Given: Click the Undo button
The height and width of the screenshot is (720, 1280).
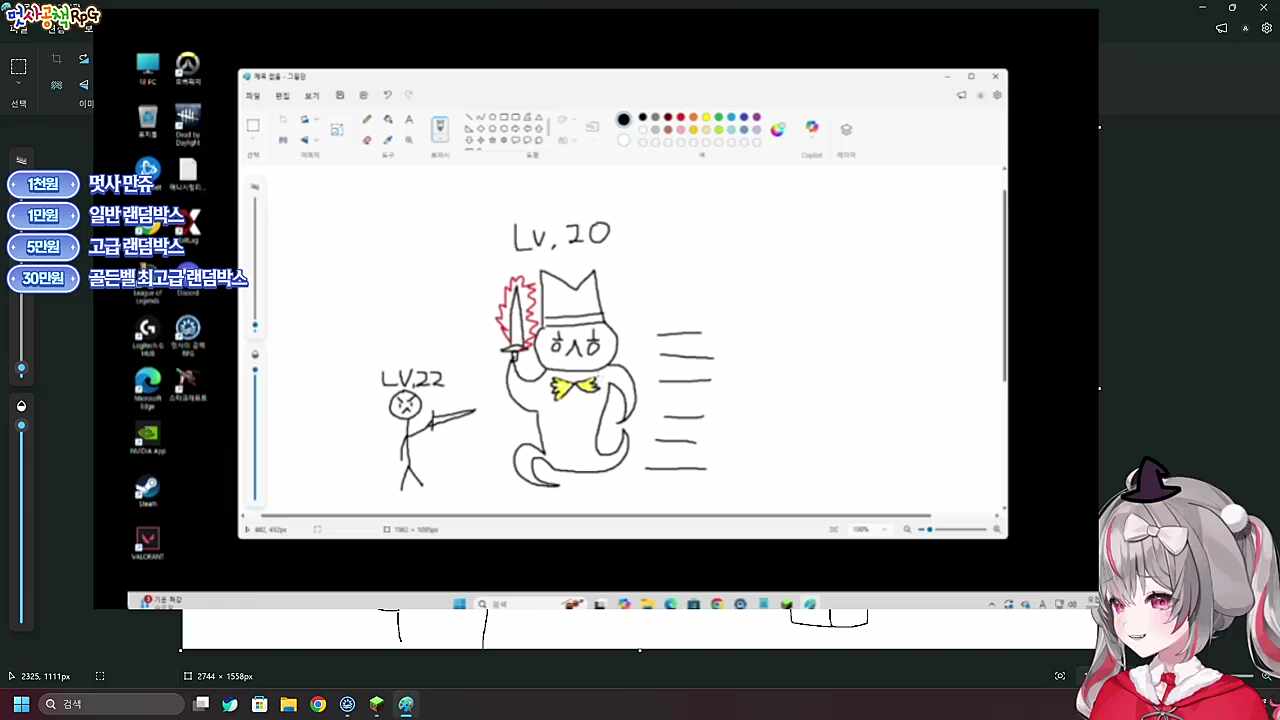Looking at the screenshot, I should click(x=387, y=94).
